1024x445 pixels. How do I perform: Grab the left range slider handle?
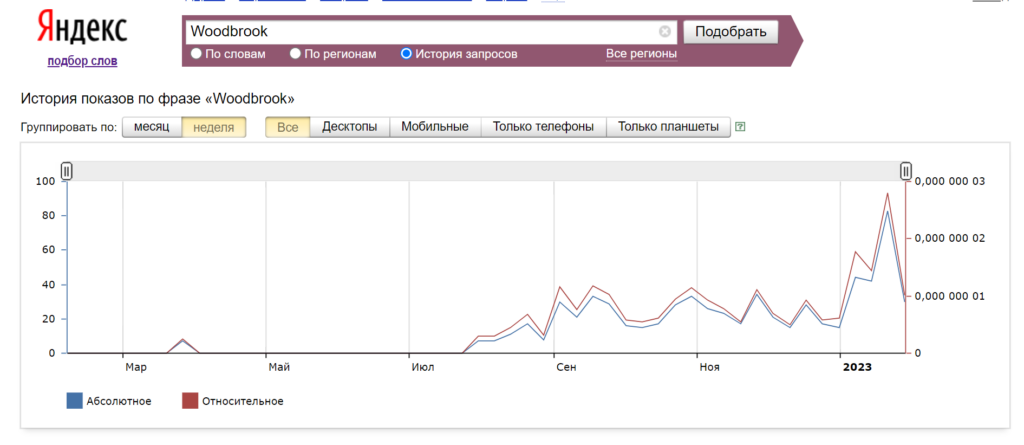click(67, 171)
